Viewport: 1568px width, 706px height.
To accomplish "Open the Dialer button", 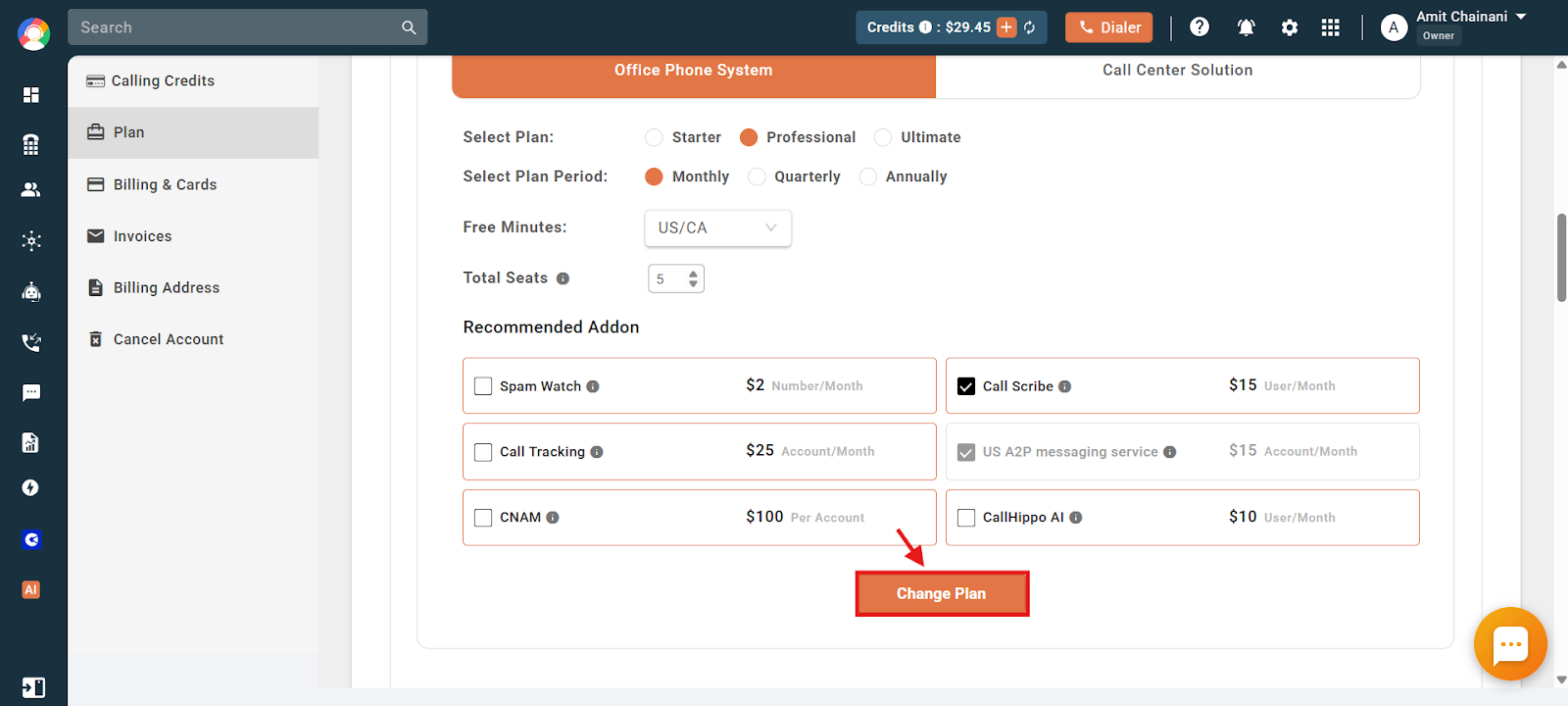I will pos(1109,27).
